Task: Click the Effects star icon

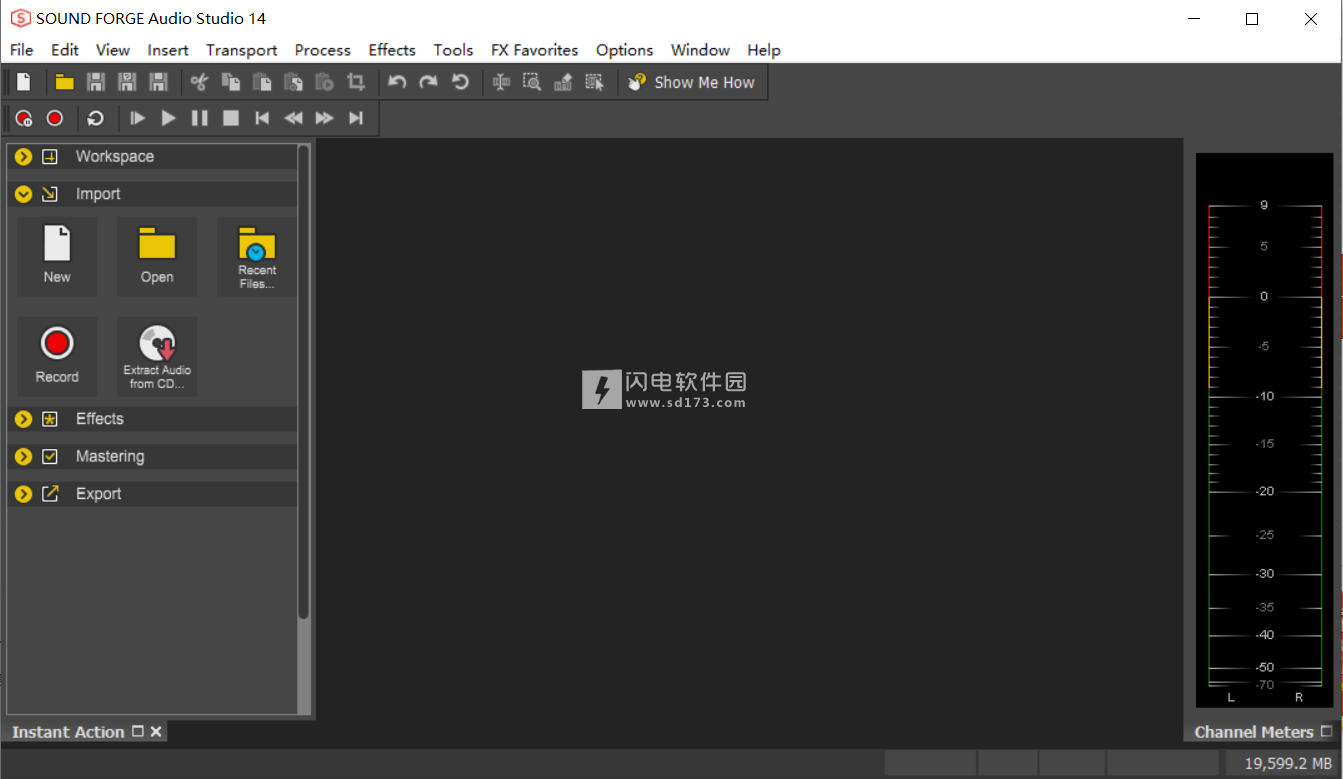Action: click(x=50, y=419)
